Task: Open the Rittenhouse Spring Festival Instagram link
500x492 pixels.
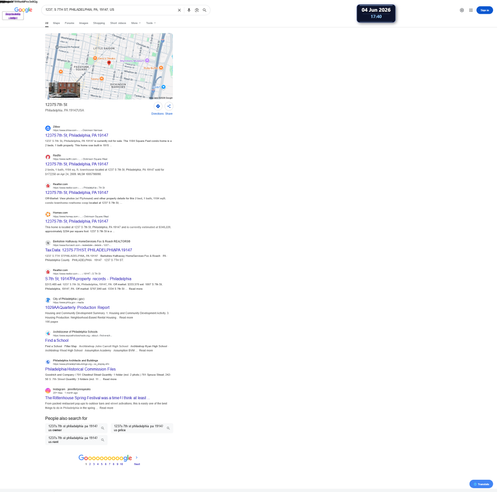Action: pos(97,399)
